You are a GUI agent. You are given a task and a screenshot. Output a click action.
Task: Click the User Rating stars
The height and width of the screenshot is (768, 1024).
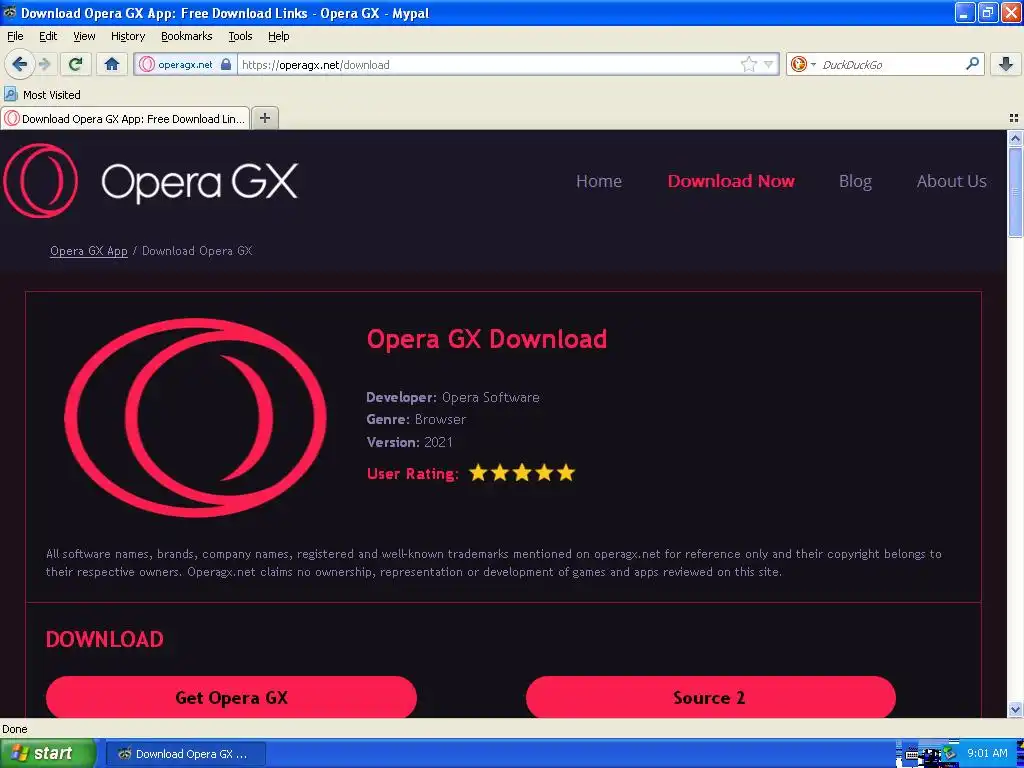(522, 473)
